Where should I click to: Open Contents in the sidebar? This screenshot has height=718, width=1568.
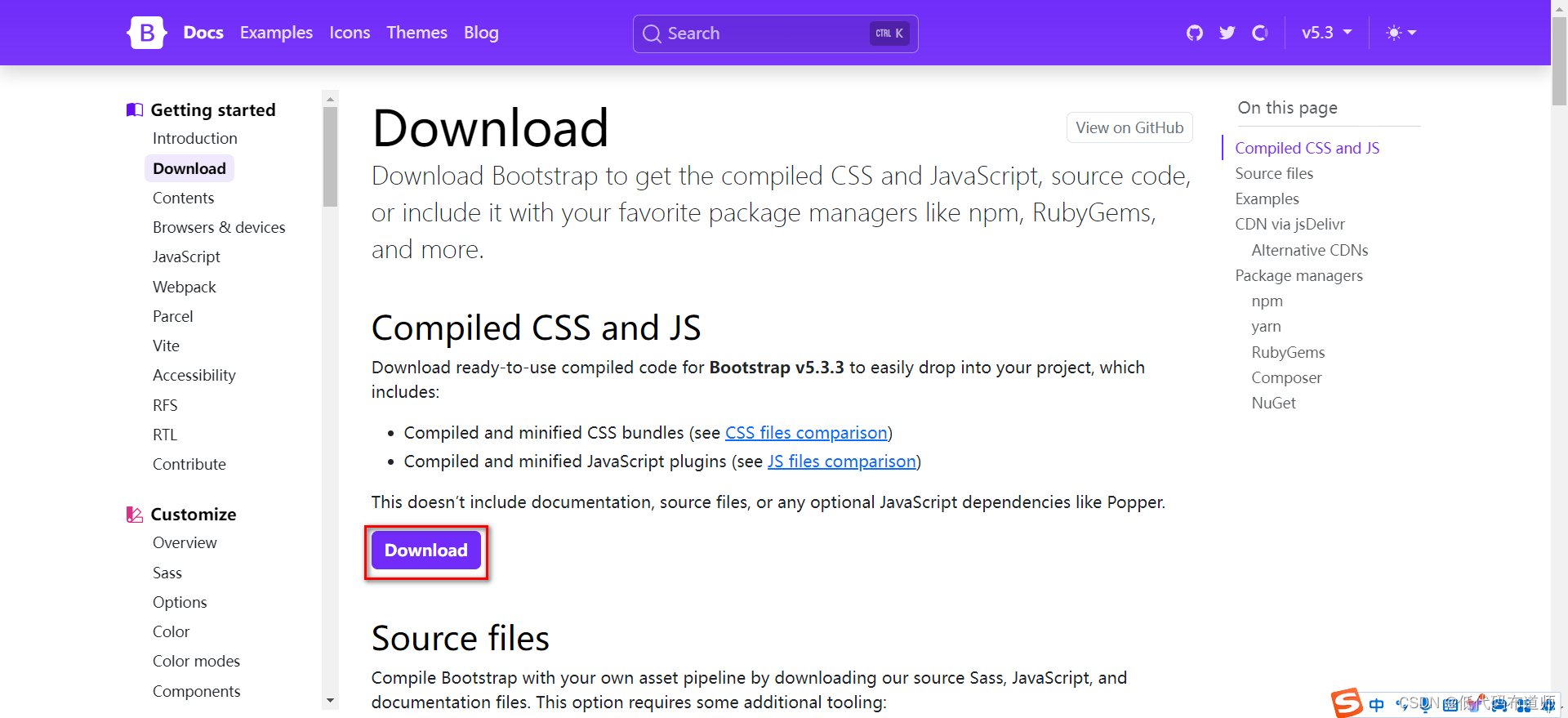point(184,198)
